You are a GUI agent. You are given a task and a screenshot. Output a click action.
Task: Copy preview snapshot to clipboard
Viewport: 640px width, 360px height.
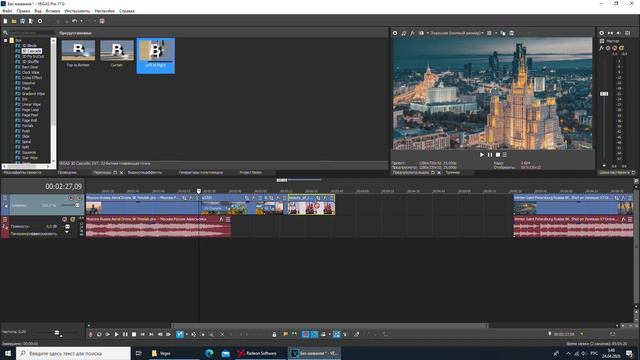[x=503, y=33]
